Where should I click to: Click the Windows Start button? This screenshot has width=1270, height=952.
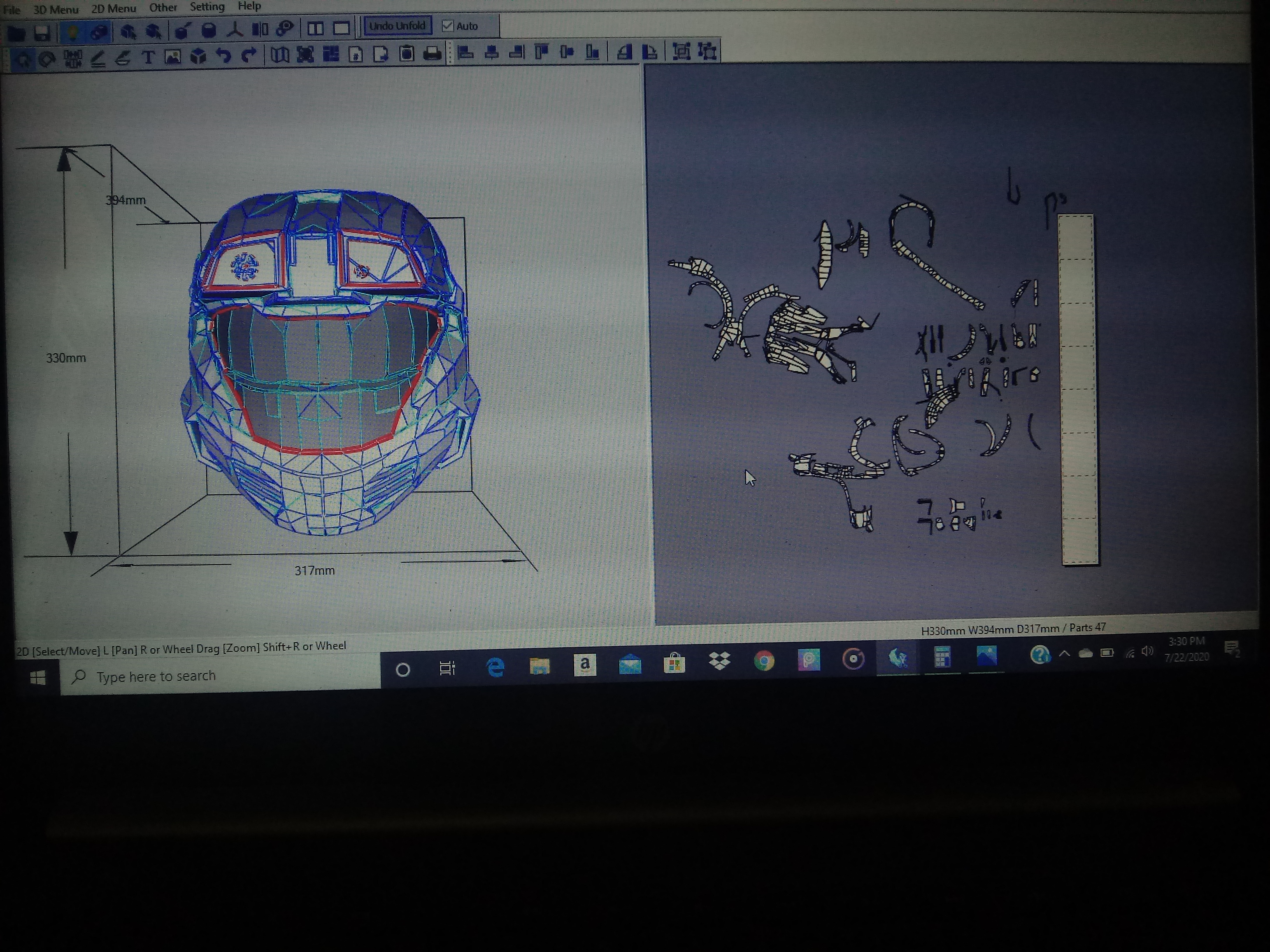click(37, 678)
